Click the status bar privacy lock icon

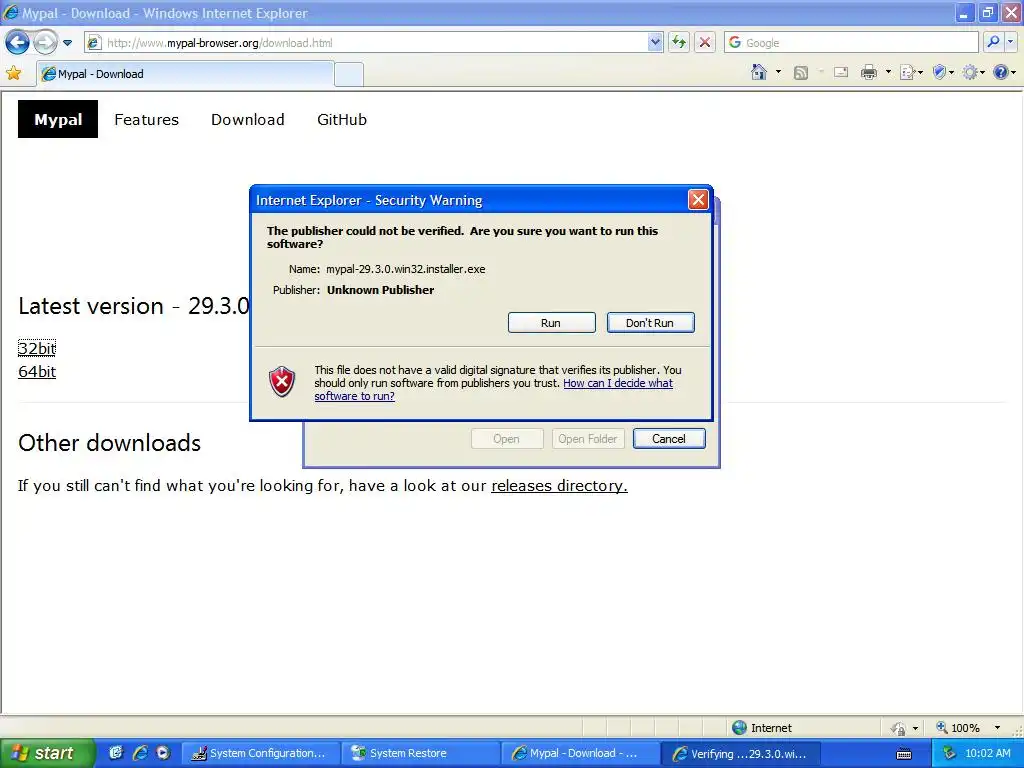[899, 728]
